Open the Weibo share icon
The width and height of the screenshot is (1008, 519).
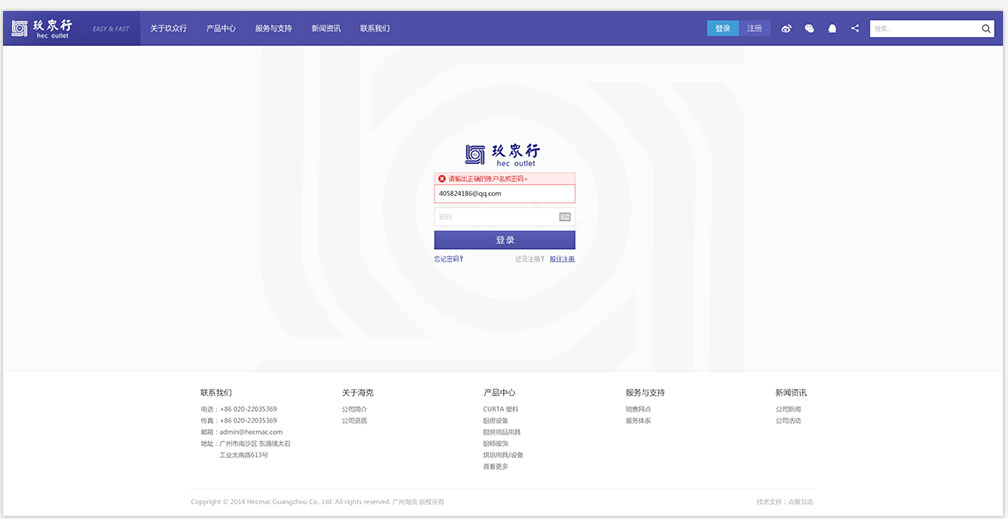click(x=786, y=28)
